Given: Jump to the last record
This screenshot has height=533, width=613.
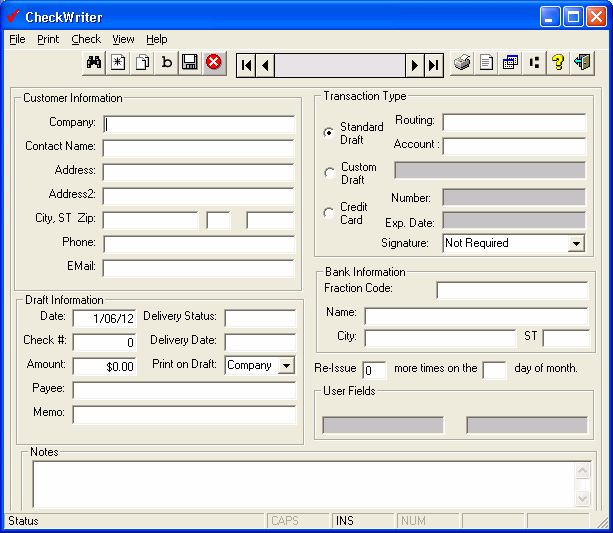Looking at the screenshot, I should (434, 65).
